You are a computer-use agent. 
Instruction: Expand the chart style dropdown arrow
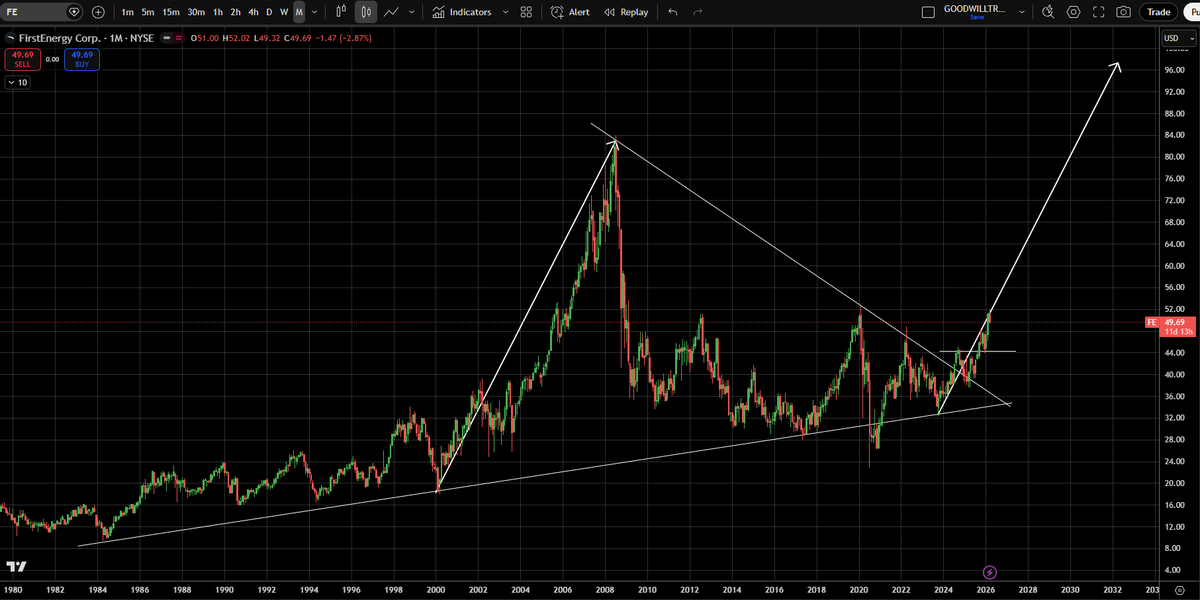tap(411, 12)
